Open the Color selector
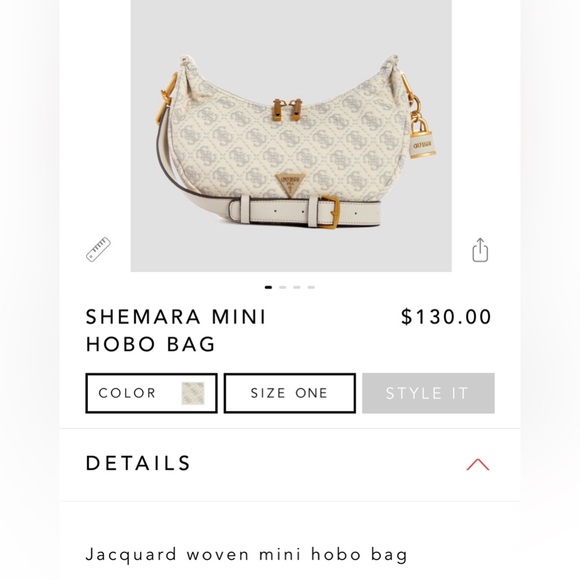This screenshot has height=580, width=580. pos(151,393)
